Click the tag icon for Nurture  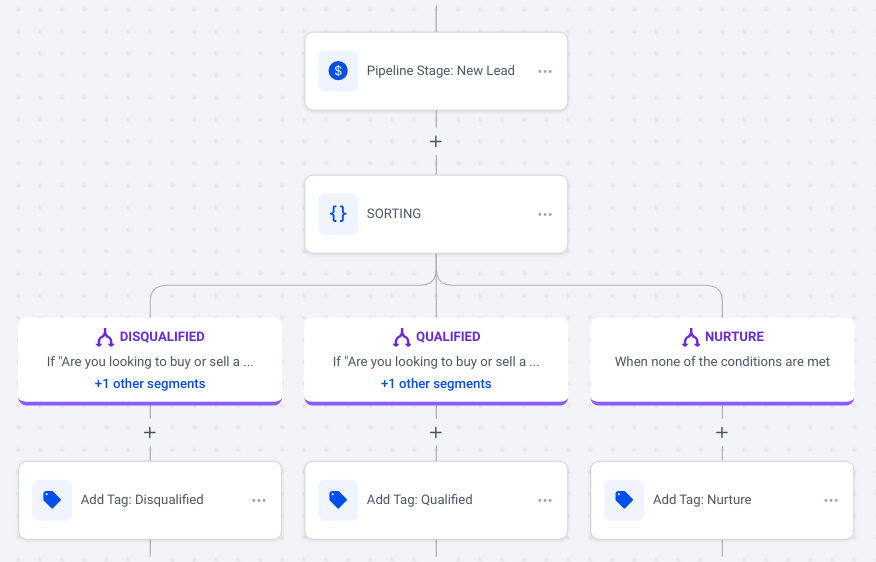(624, 500)
